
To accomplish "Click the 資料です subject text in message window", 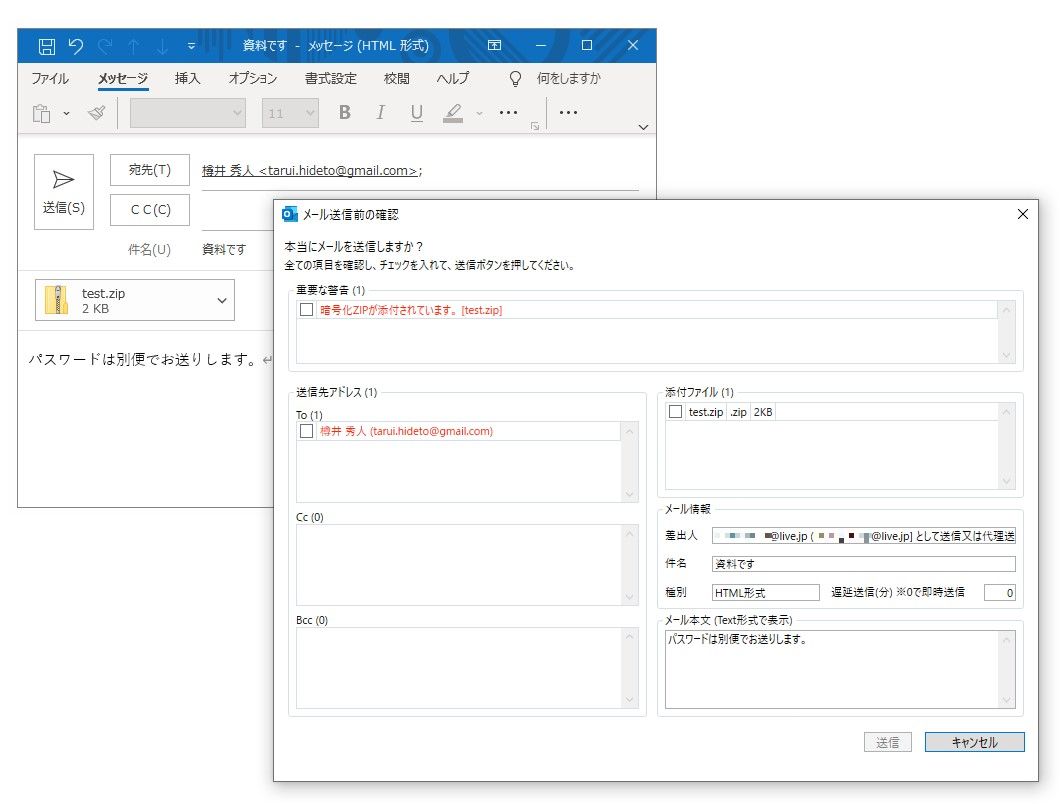I will [x=224, y=249].
